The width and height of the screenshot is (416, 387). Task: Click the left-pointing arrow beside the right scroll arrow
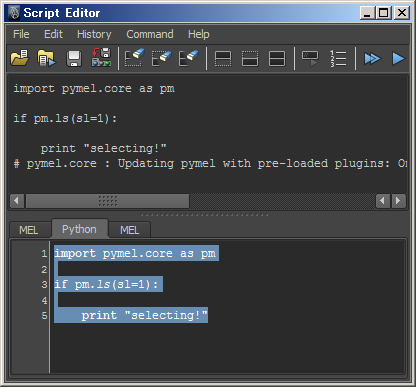click(383, 201)
